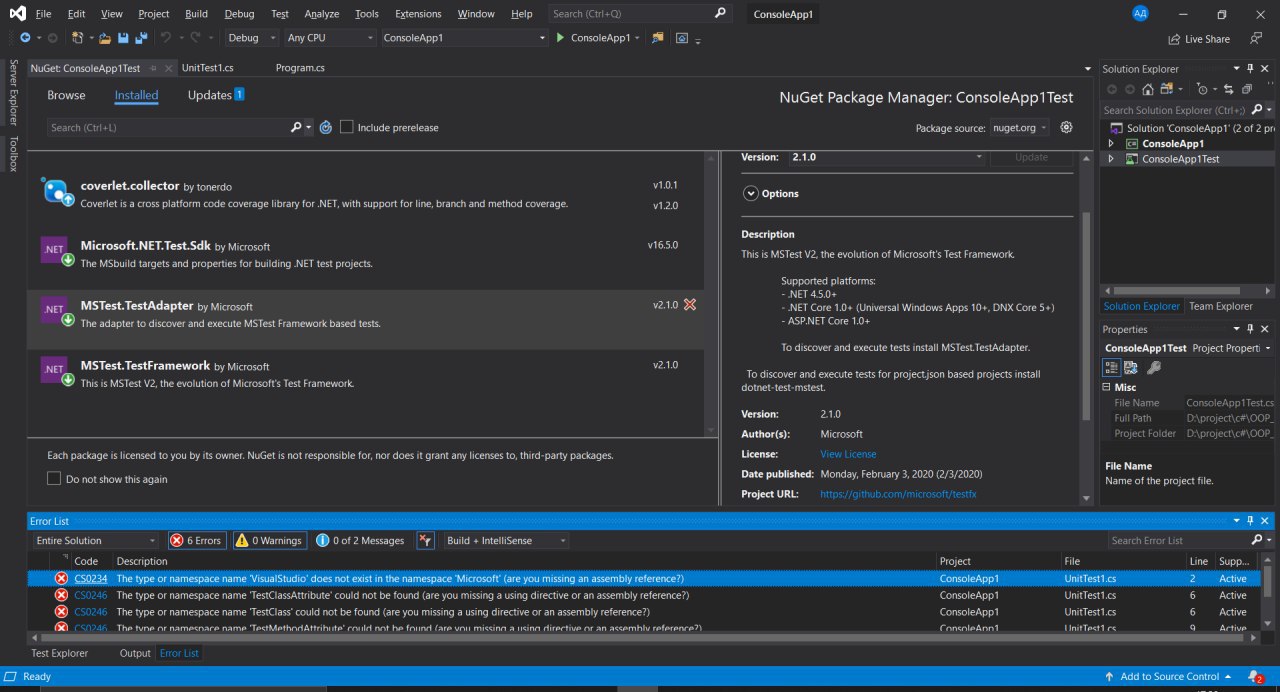
Task: Click the AD user account avatar
Action: coord(1140,13)
